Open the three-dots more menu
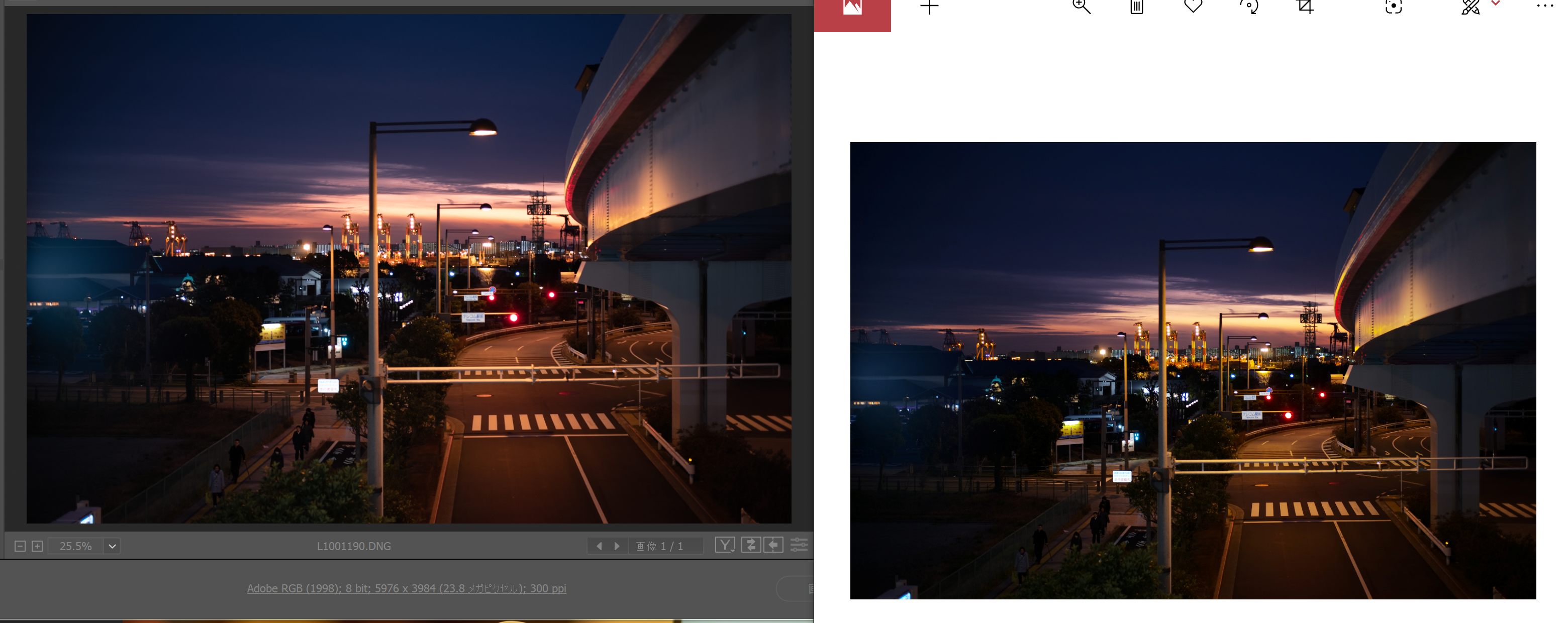Screen dimensions: 1568x623 point(1544,6)
